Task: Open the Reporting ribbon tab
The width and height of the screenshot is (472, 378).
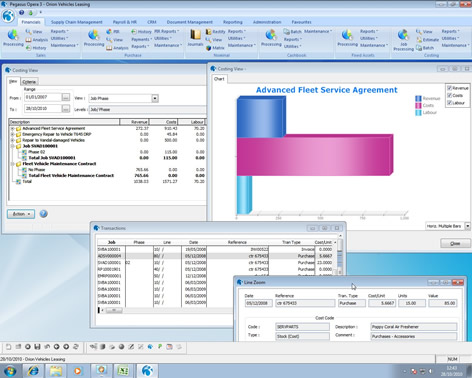Action: tap(233, 22)
